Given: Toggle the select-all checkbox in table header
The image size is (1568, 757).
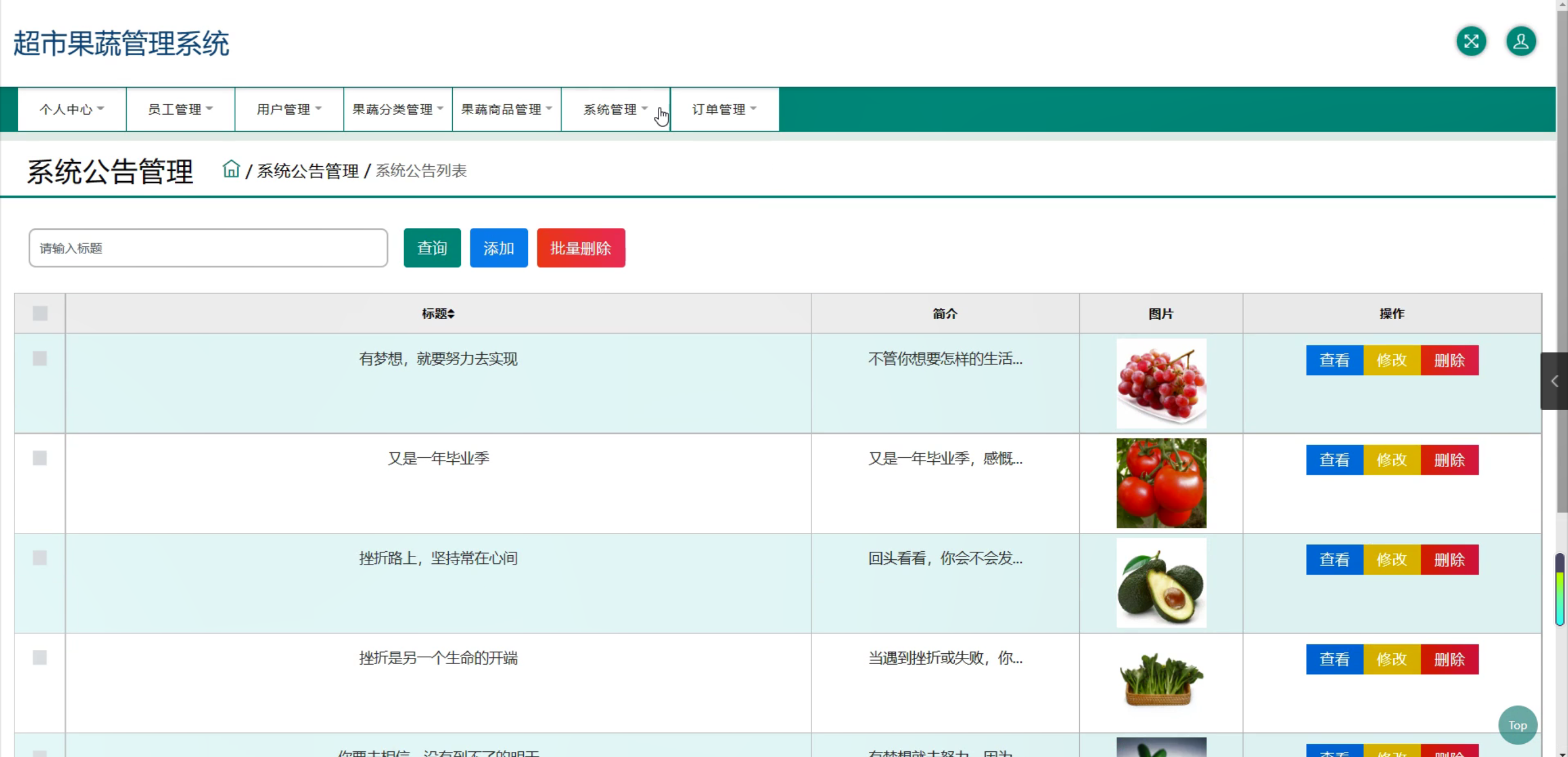Looking at the screenshot, I should [40, 313].
